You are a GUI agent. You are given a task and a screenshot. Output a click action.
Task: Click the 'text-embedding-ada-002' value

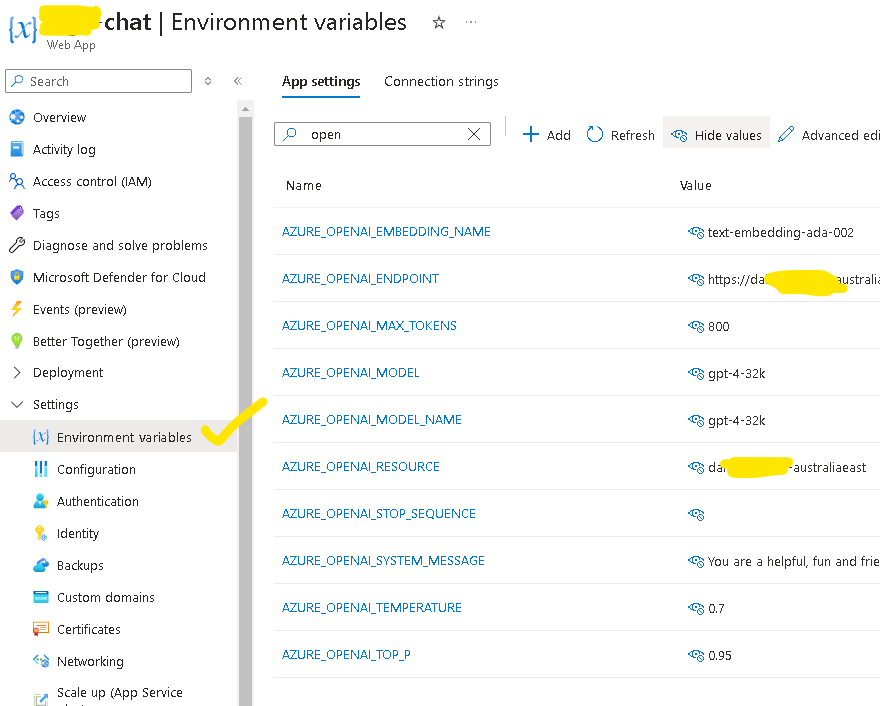click(x=781, y=232)
